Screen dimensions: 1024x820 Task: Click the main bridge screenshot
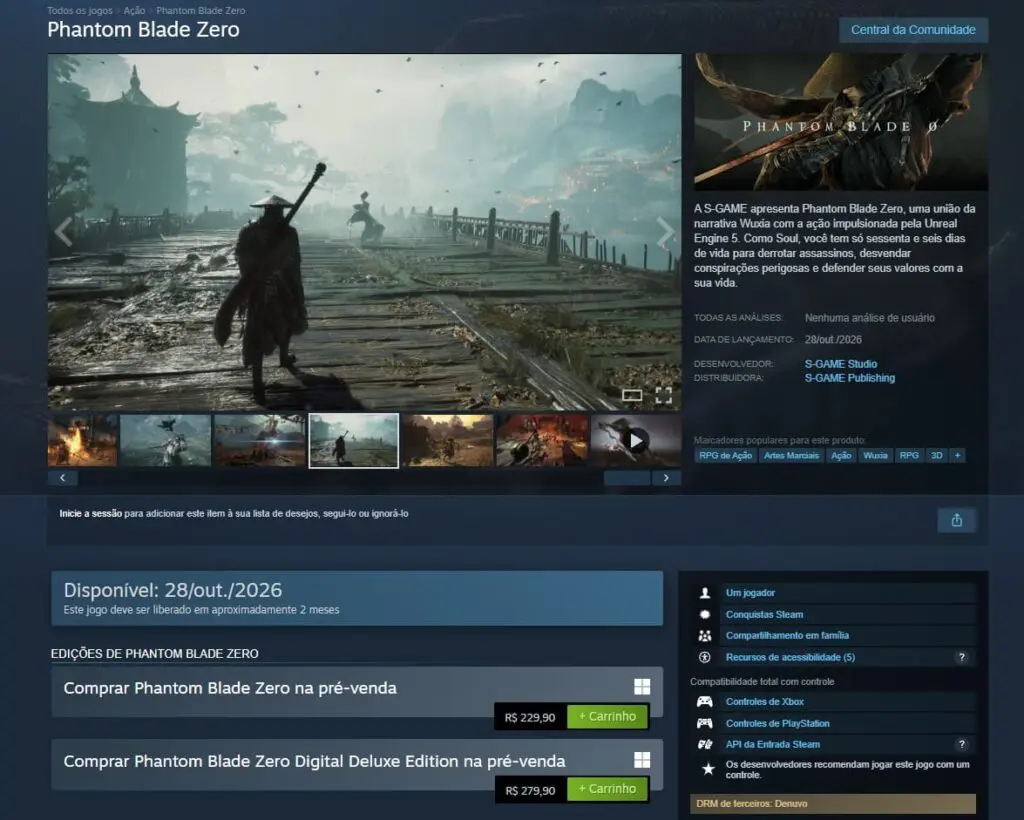364,232
